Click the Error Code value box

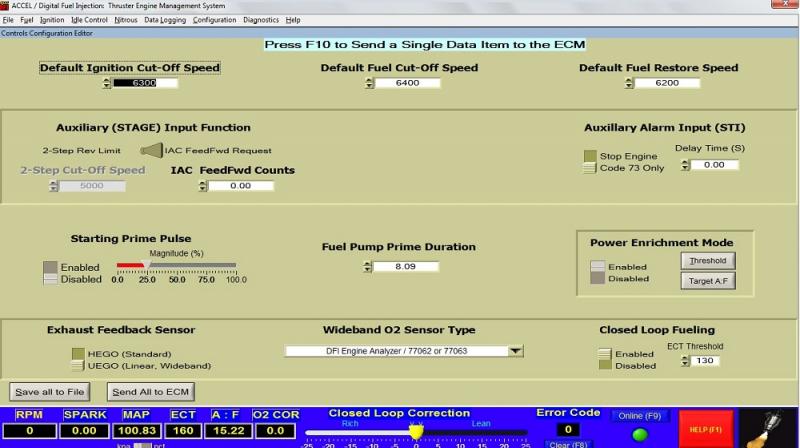(x=568, y=430)
